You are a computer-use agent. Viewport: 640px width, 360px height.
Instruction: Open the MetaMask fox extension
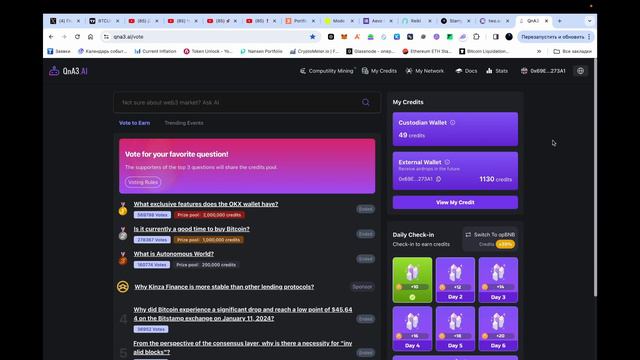[344, 37]
